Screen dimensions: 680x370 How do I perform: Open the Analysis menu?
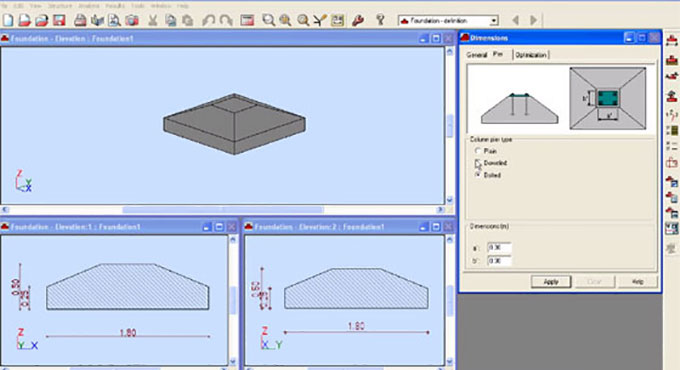[89, 6]
